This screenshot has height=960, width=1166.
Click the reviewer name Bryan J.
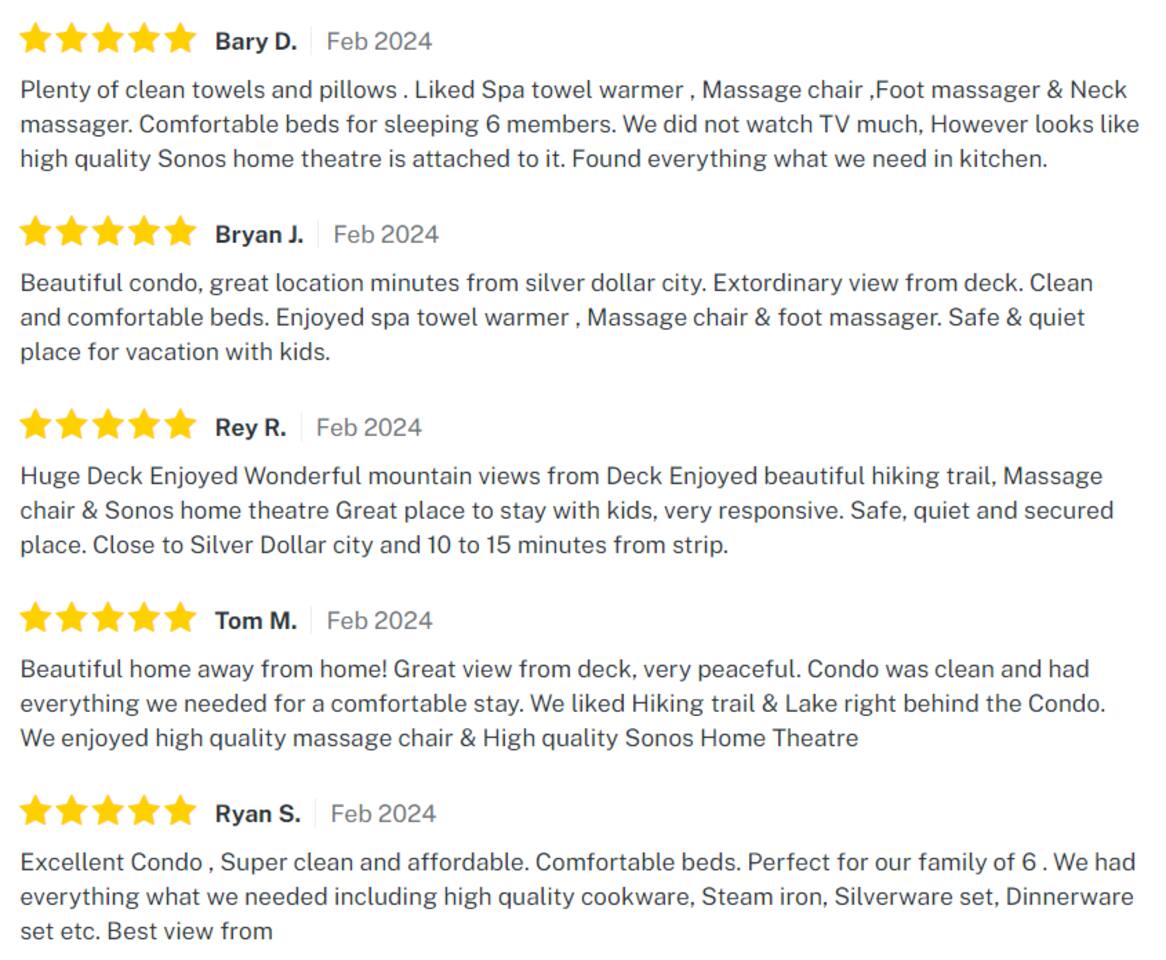[259, 234]
